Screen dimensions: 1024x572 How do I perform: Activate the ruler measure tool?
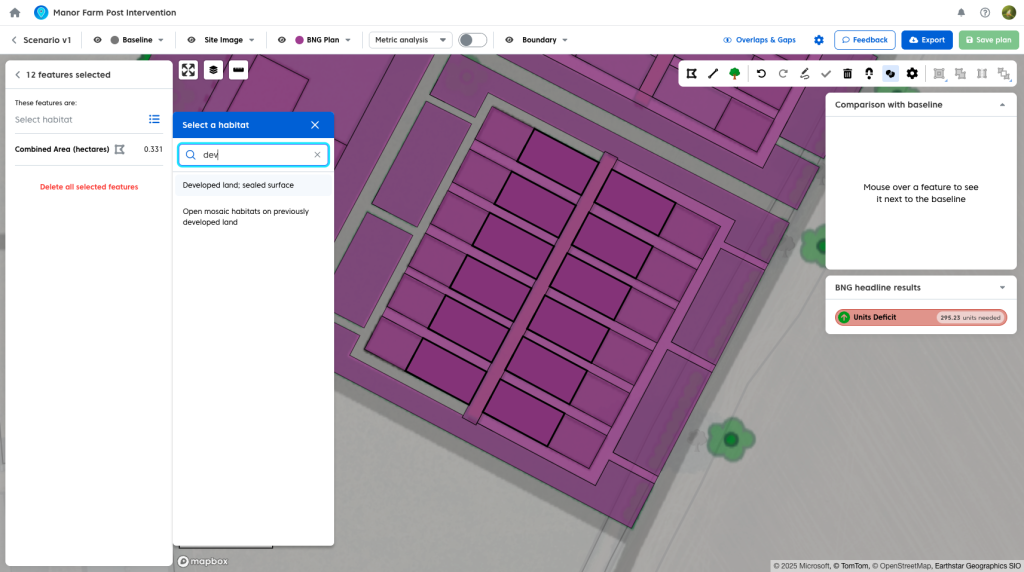238,70
